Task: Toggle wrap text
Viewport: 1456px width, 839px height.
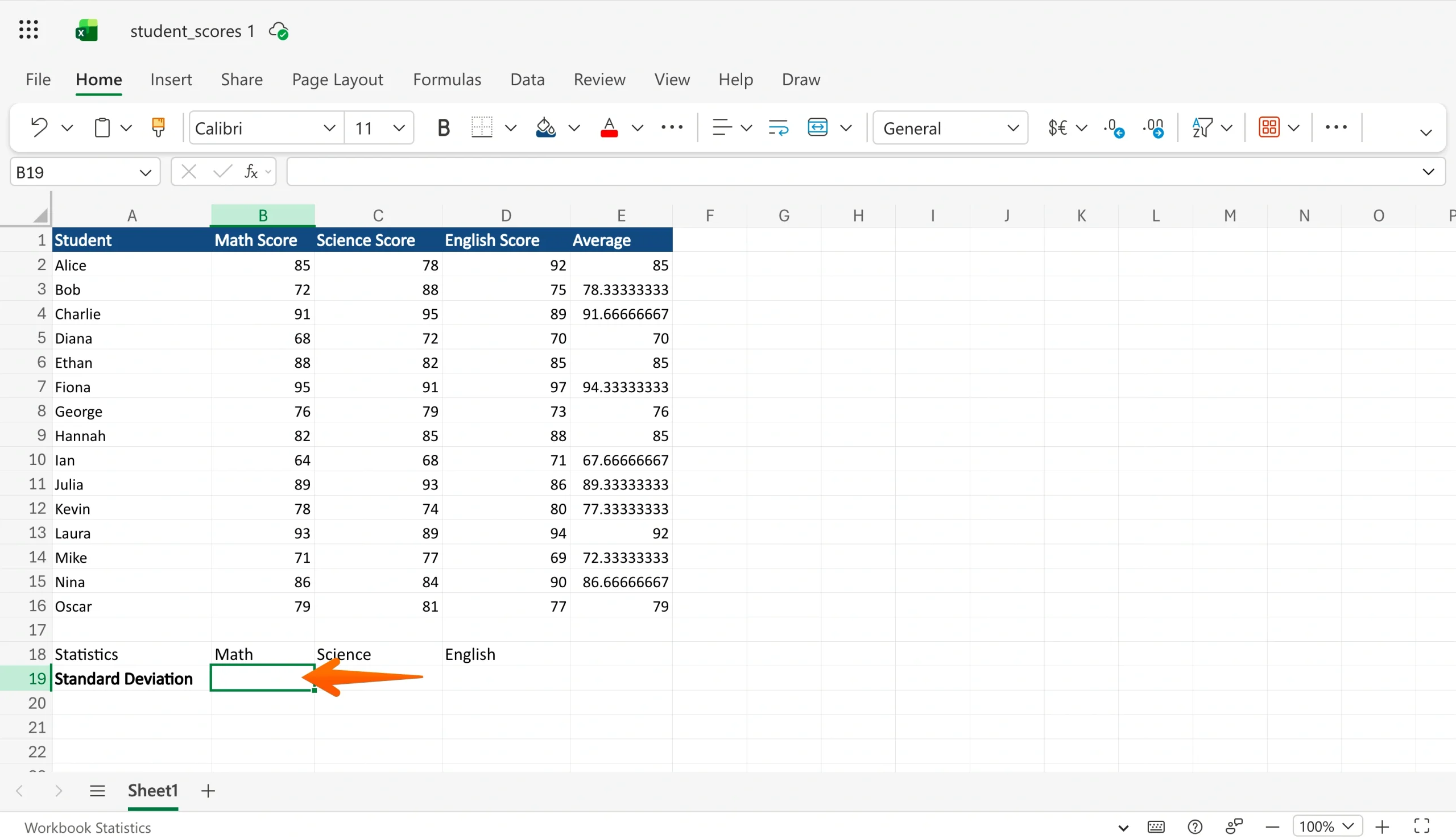Action: tap(778, 127)
